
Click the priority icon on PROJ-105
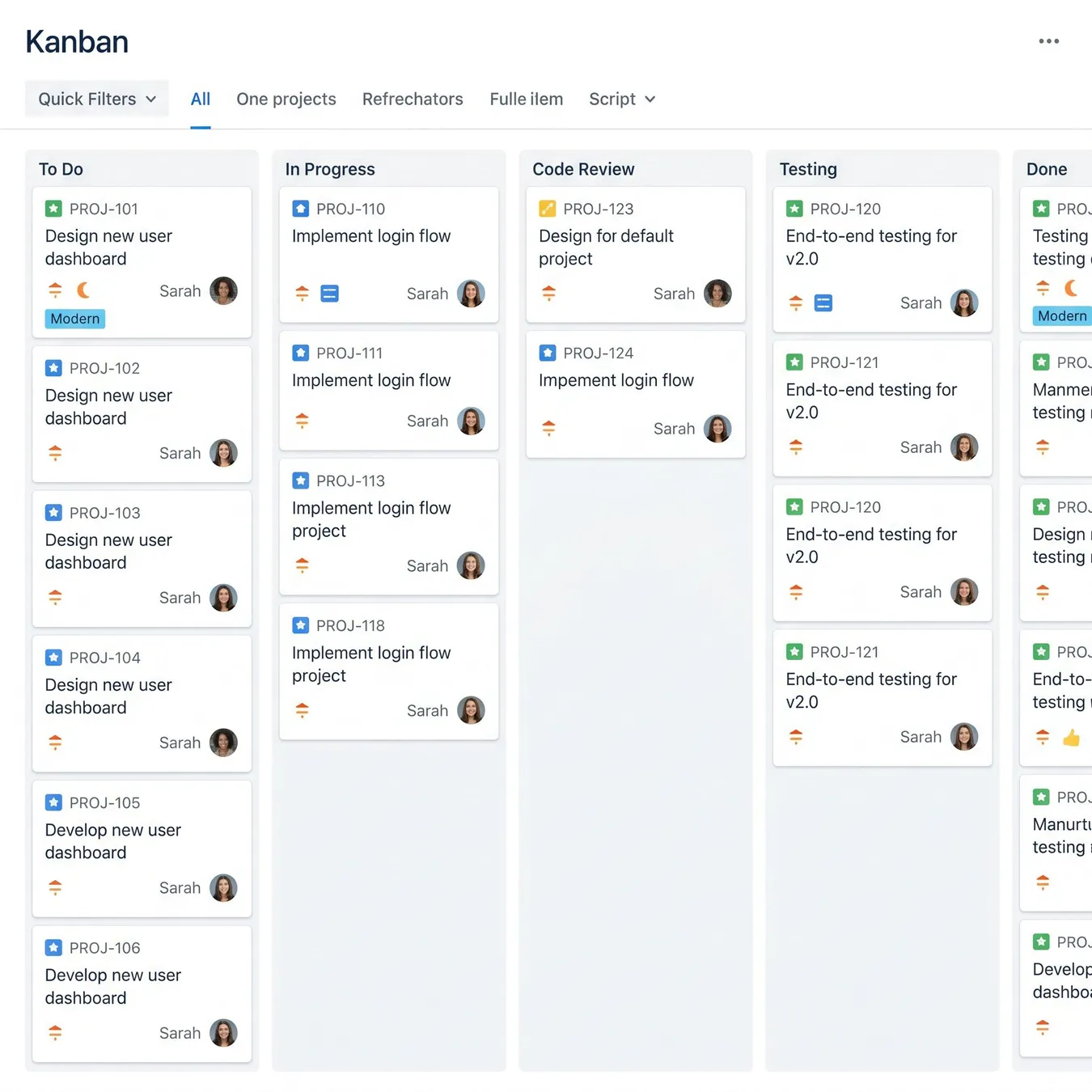(55, 887)
